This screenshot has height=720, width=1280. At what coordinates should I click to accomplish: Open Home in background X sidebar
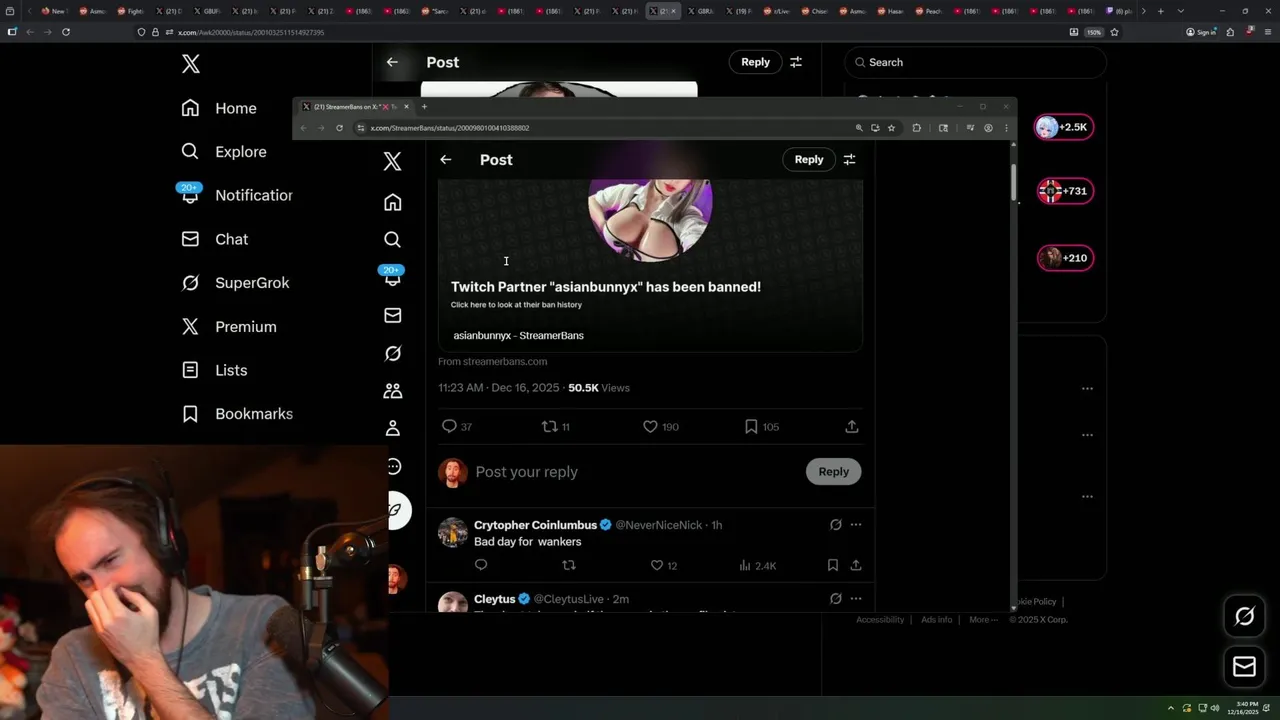(x=219, y=108)
